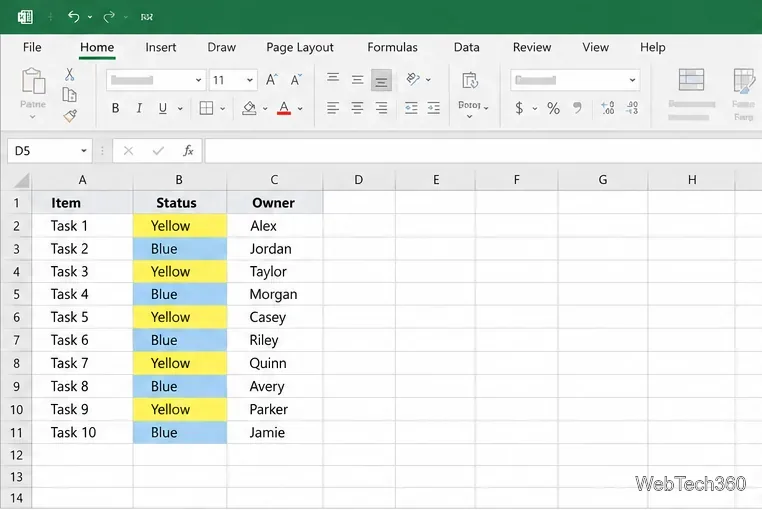Open the Review tab
The height and width of the screenshot is (510, 762).
click(x=532, y=47)
